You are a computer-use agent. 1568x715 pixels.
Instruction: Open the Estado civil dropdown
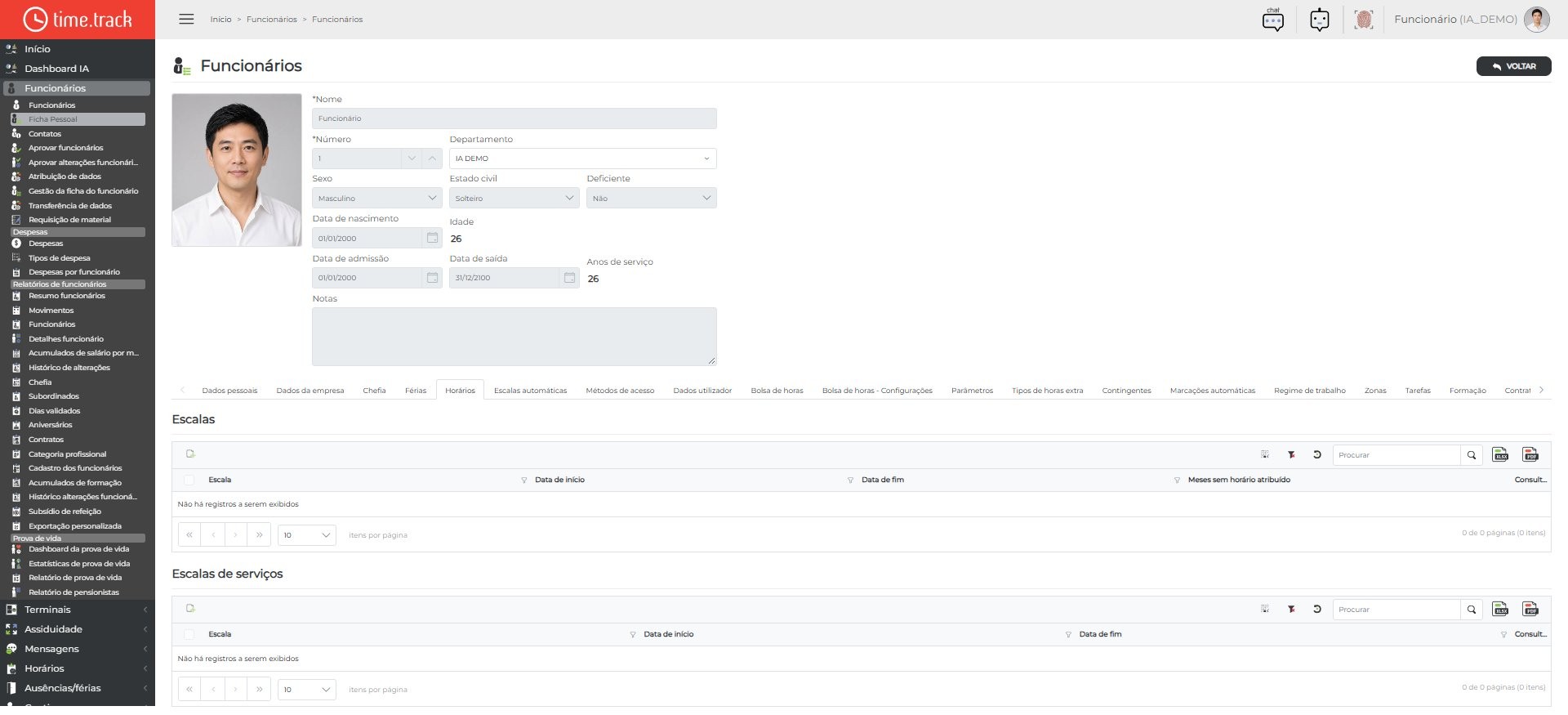point(514,198)
